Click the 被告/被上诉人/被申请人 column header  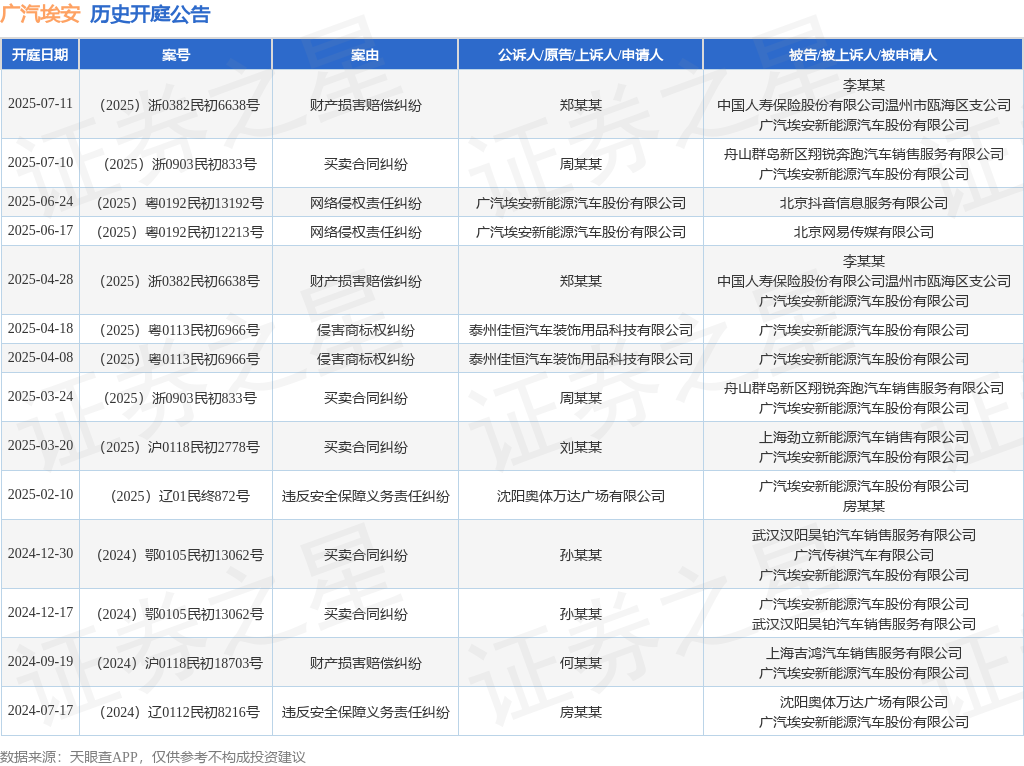pyautogui.click(x=863, y=55)
